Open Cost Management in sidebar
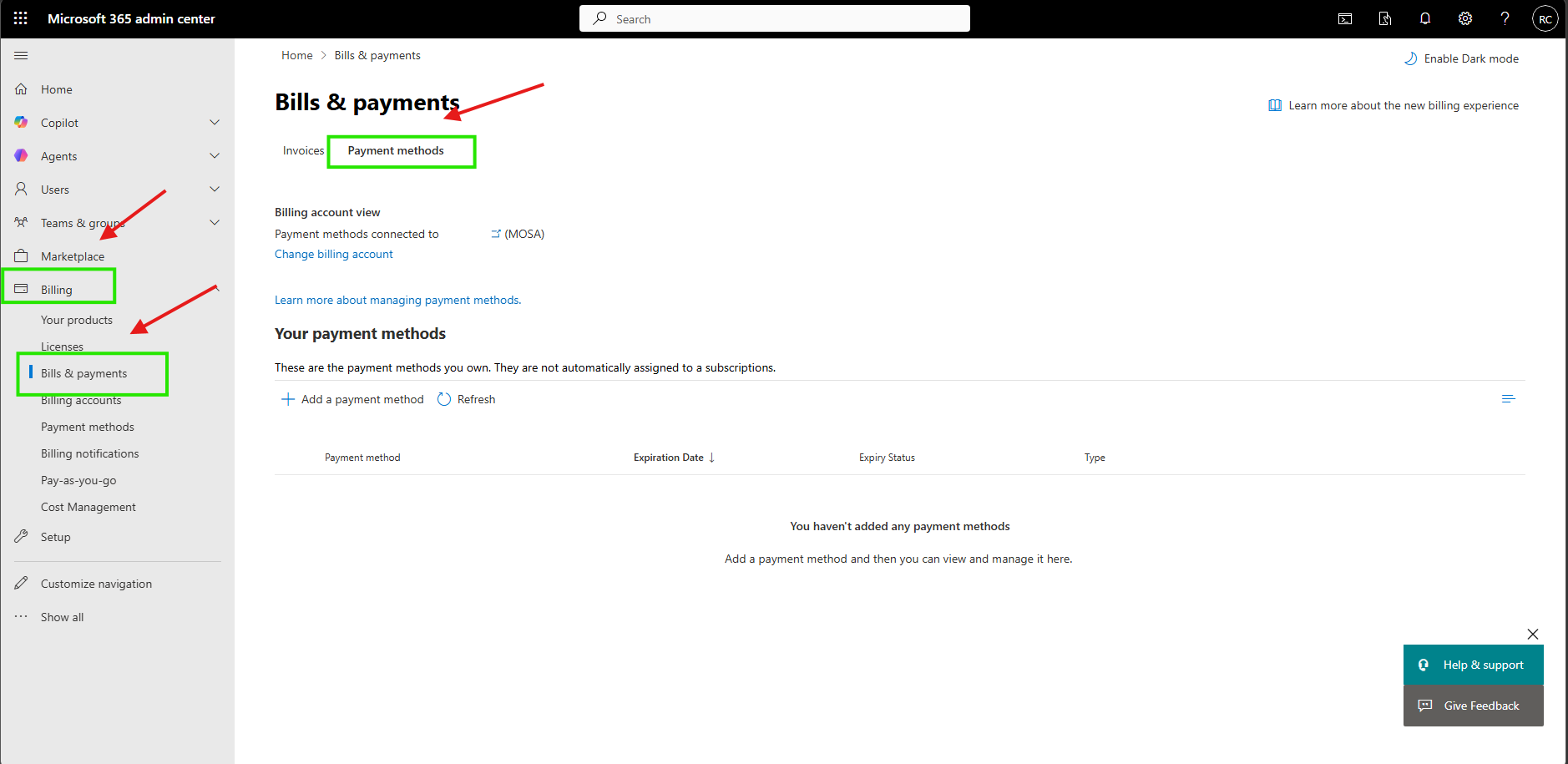This screenshot has height=764, width=1568. click(89, 507)
